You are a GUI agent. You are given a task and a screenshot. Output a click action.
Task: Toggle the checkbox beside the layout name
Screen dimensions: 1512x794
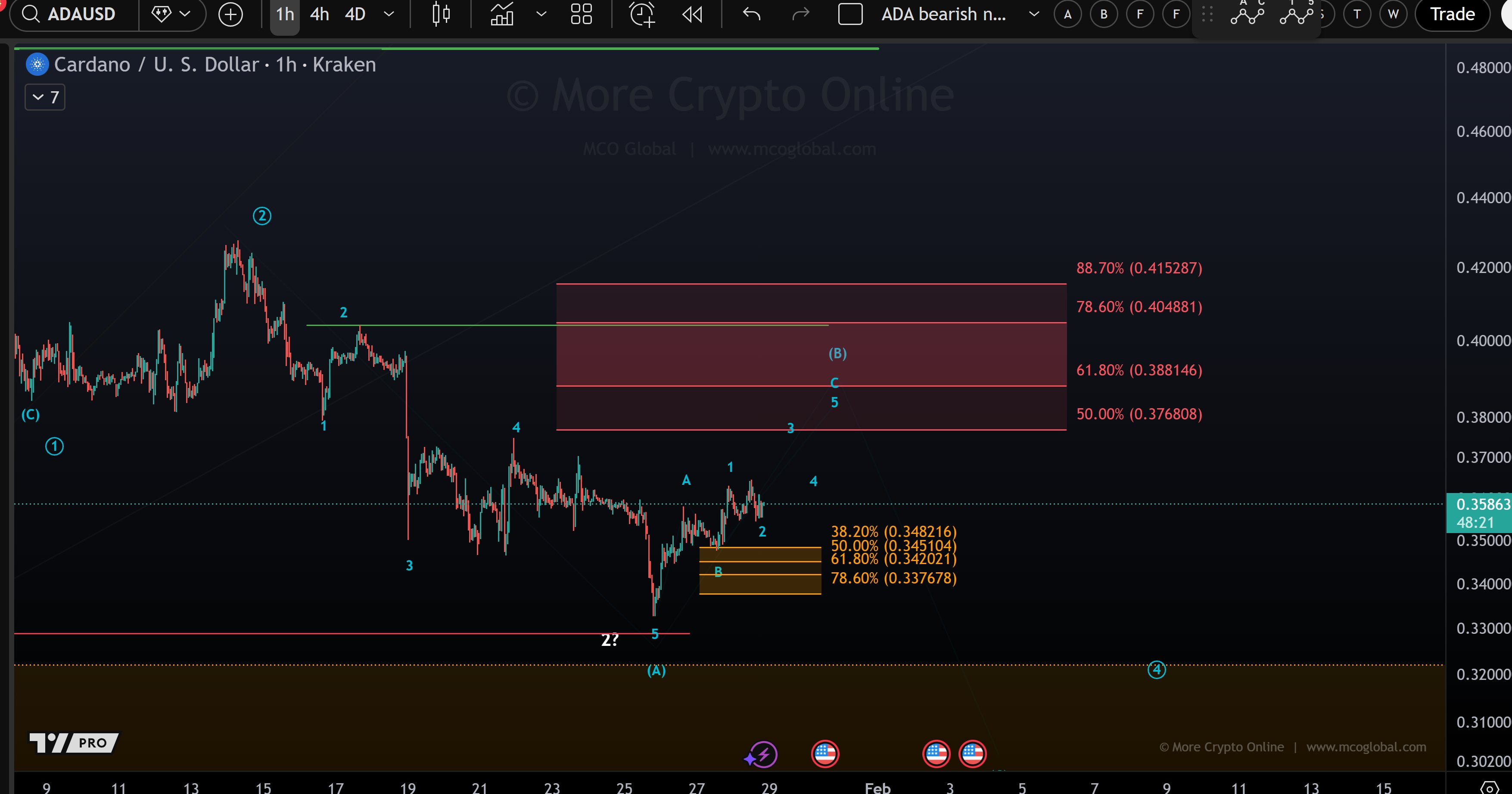point(850,14)
